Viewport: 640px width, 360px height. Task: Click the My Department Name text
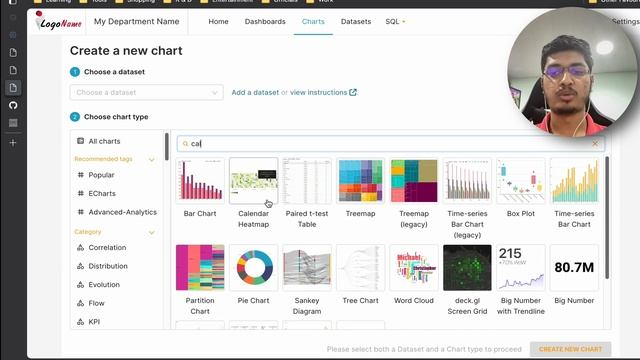coord(136,22)
